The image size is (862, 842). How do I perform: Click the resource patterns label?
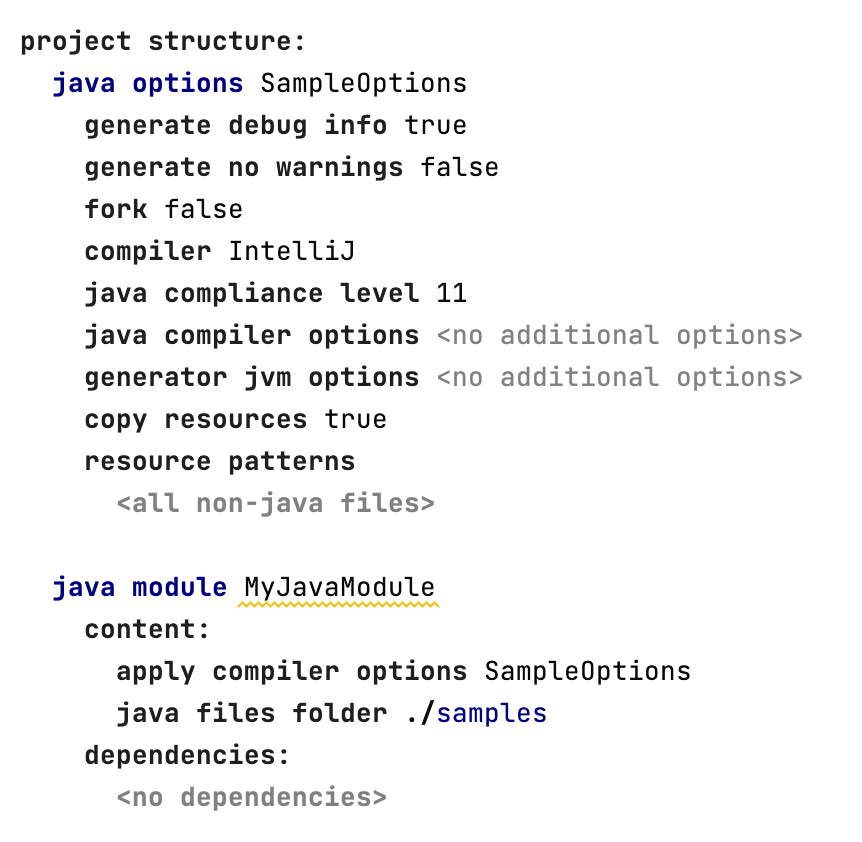pyautogui.click(x=219, y=461)
